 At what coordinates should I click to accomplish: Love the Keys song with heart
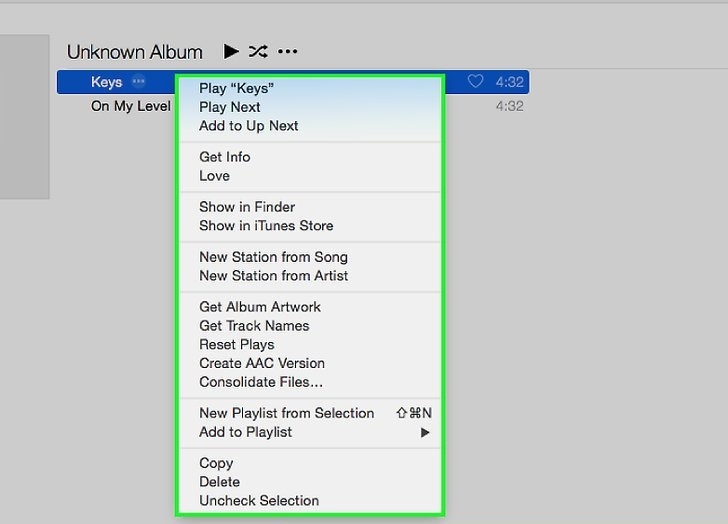coord(475,81)
